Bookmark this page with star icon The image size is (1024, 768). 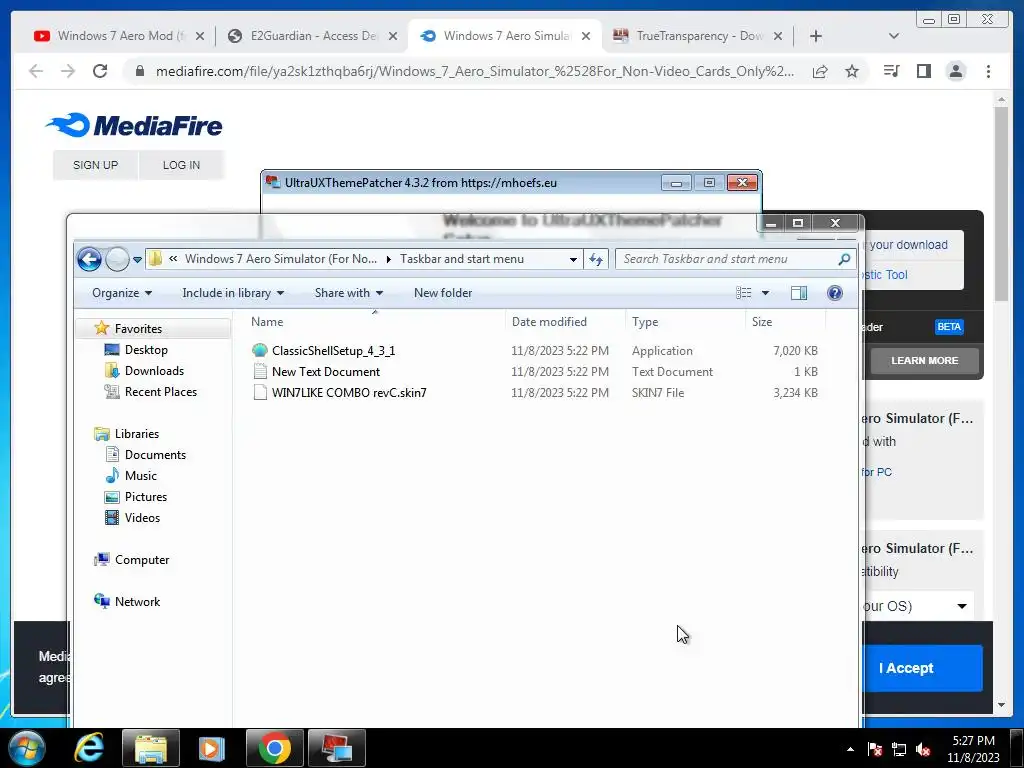852,71
